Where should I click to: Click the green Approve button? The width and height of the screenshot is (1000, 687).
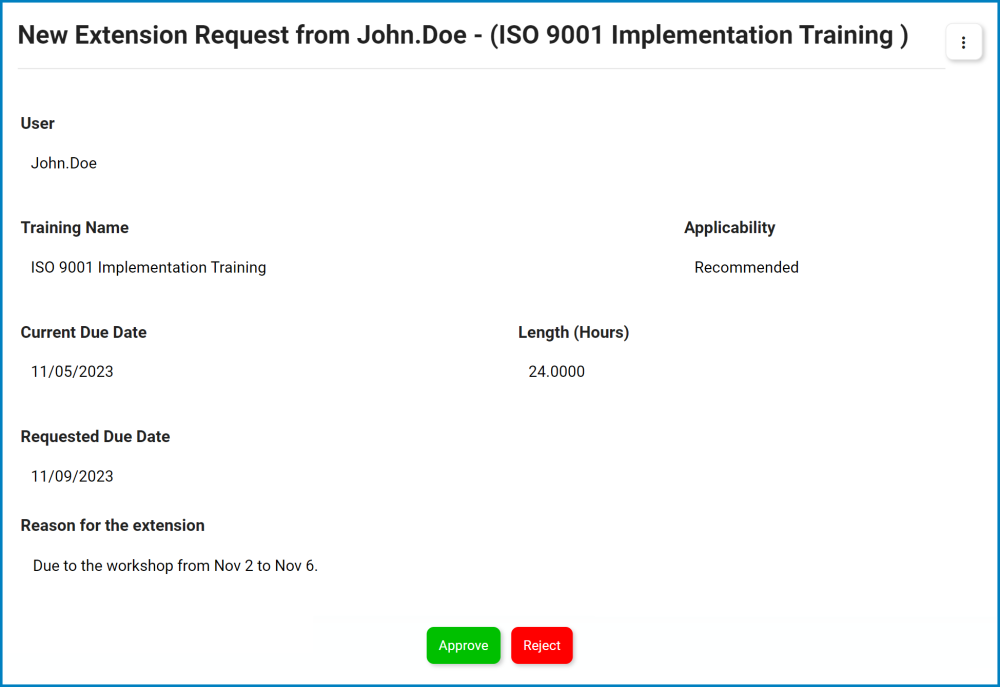(463, 645)
